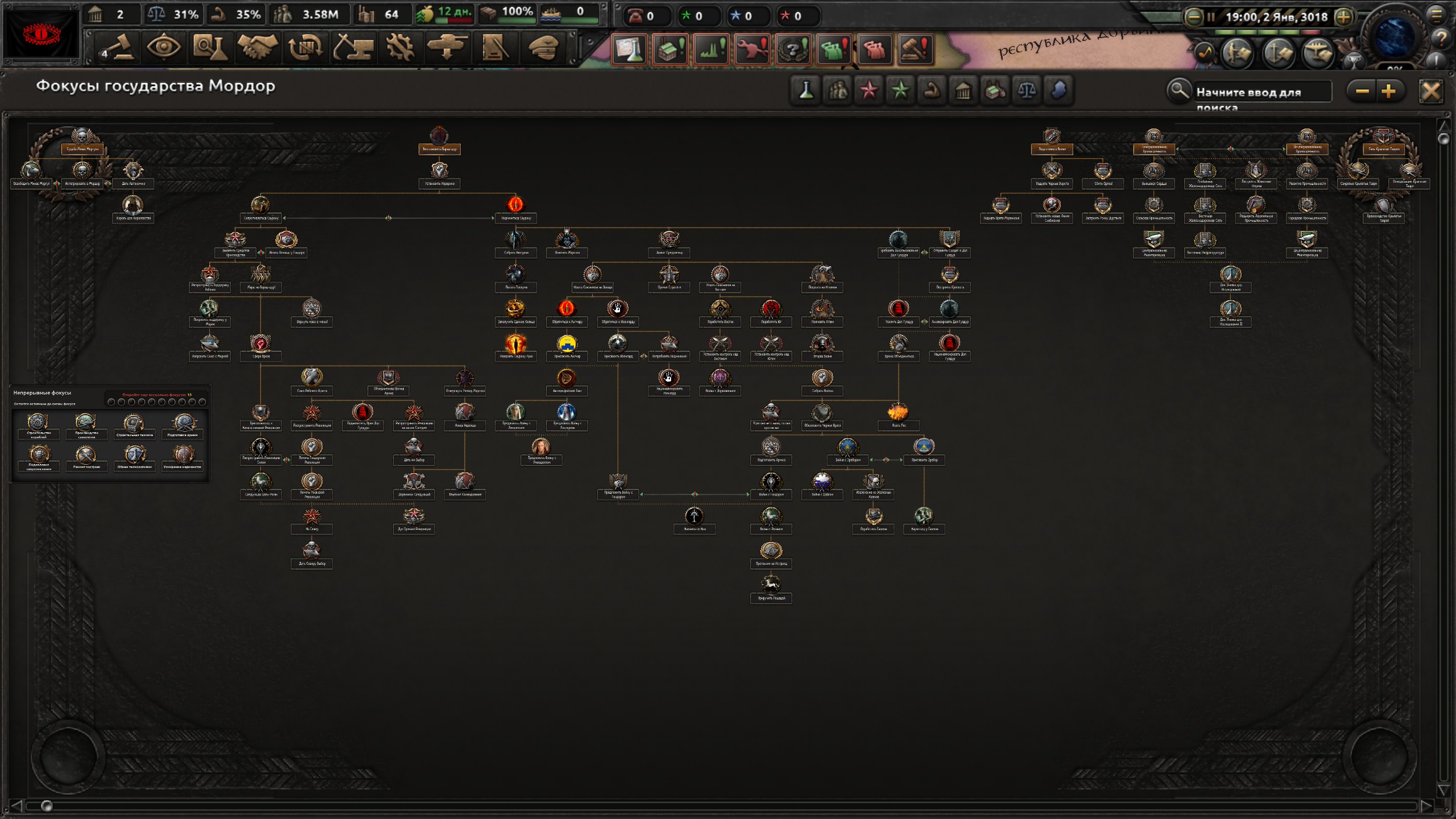
Task: Select continuous focus Подавление сопротивления
Action: (x=38, y=458)
